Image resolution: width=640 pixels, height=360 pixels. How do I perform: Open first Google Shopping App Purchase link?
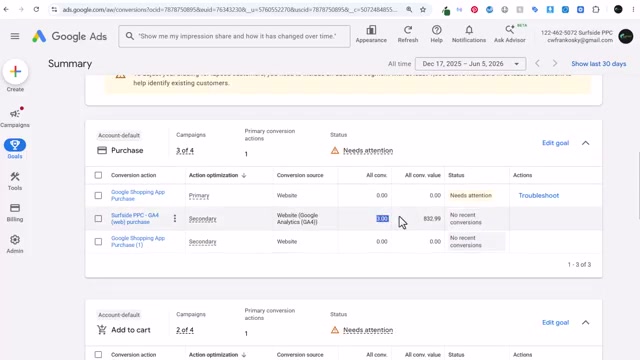[x=138, y=196]
